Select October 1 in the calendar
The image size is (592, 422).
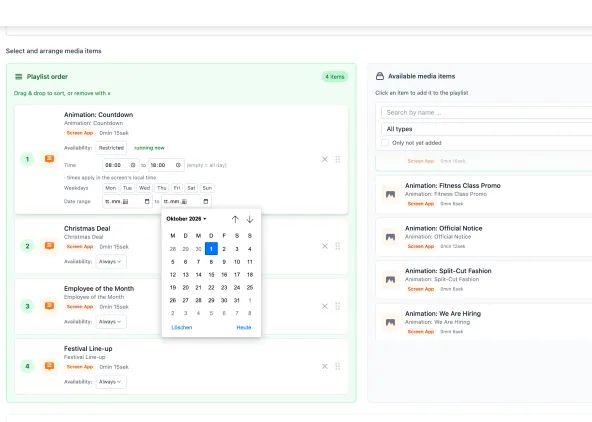(211, 249)
